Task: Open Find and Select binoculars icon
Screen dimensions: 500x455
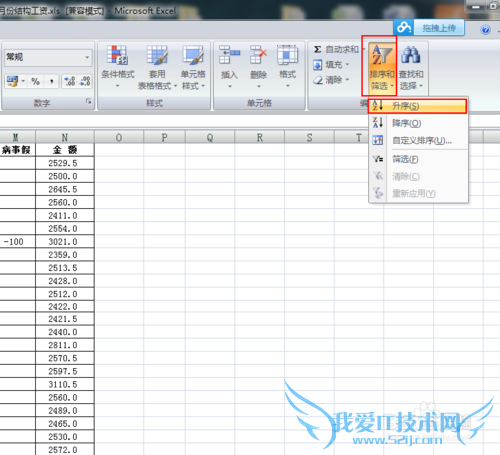Action: coord(411,55)
